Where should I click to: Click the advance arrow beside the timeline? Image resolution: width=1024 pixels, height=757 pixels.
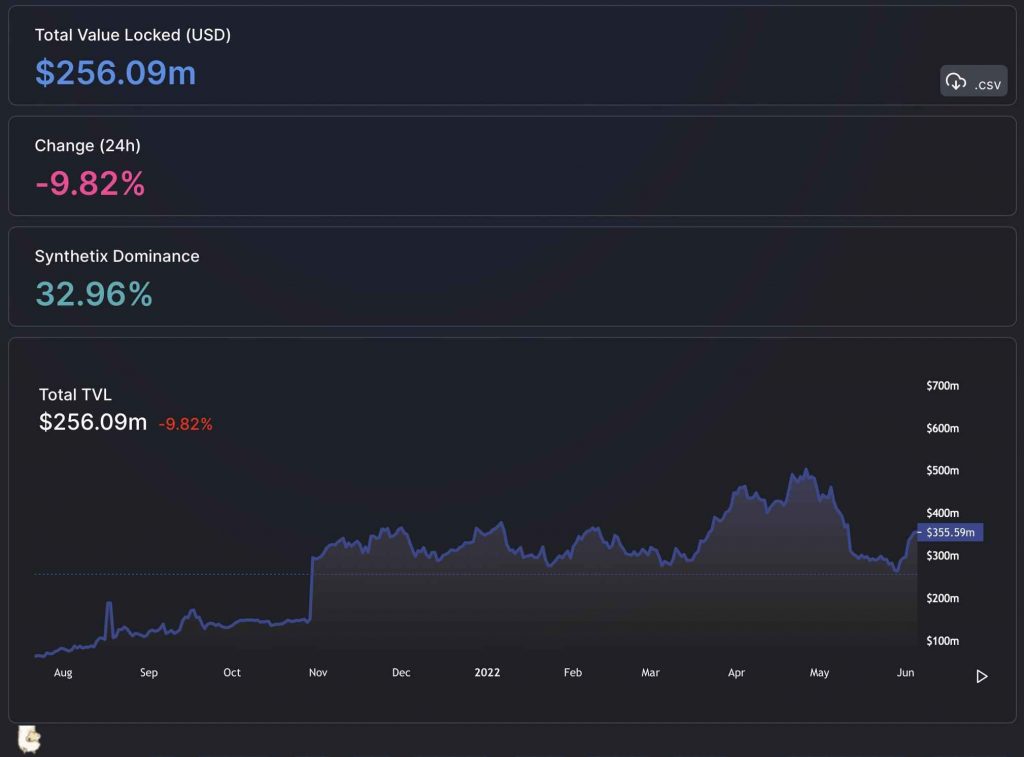point(982,676)
